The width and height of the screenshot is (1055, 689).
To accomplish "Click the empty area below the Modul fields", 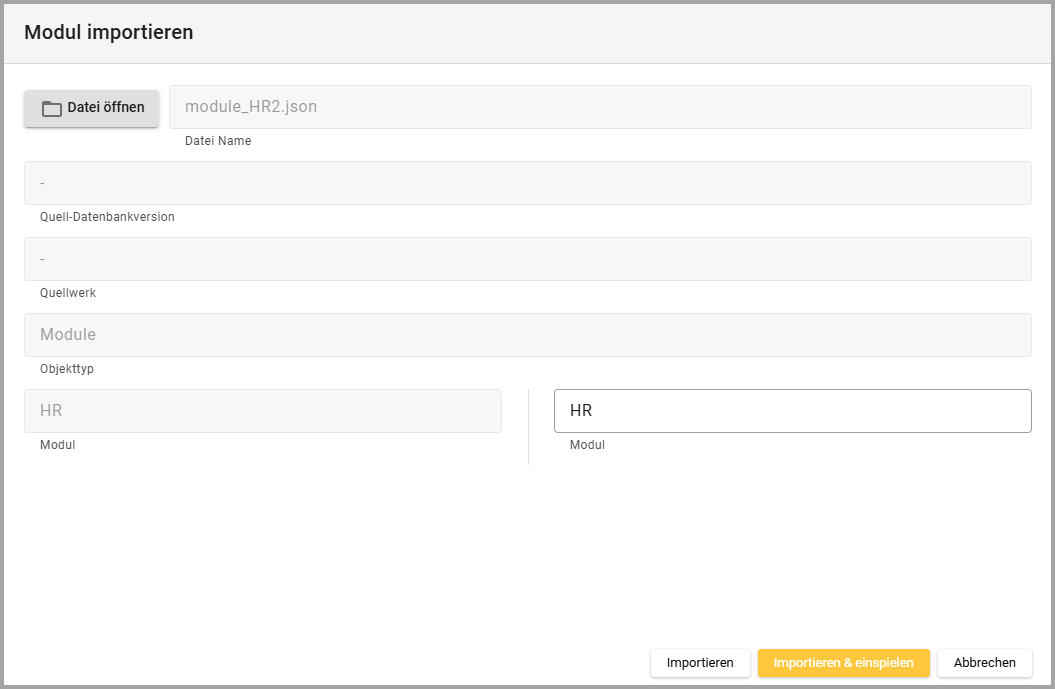I will coord(527,550).
